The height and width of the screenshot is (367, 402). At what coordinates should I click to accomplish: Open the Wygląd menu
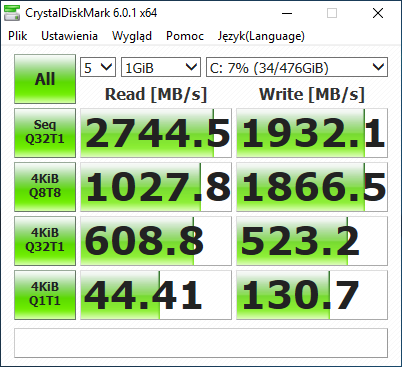tap(132, 36)
